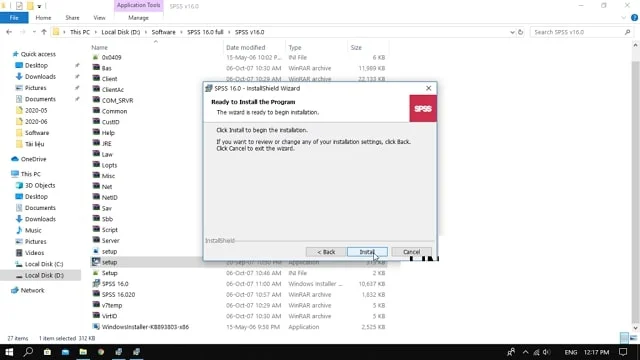Image resolution: width=640 pixels, height=360 pixels.
Task: Go up one folder level arrow
Action: (44, 32)
